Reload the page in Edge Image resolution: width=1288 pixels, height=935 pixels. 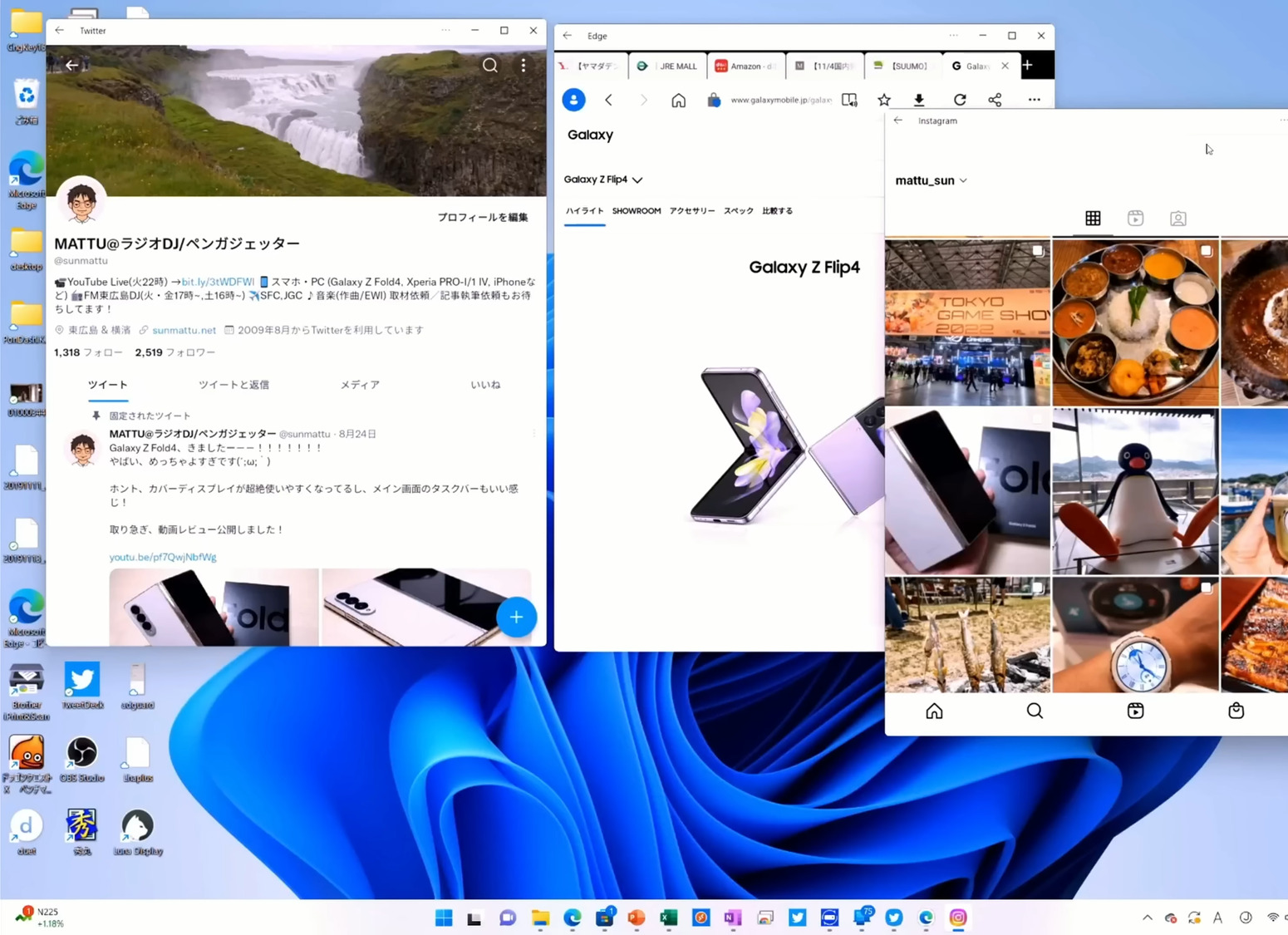[x=960, y=100]
